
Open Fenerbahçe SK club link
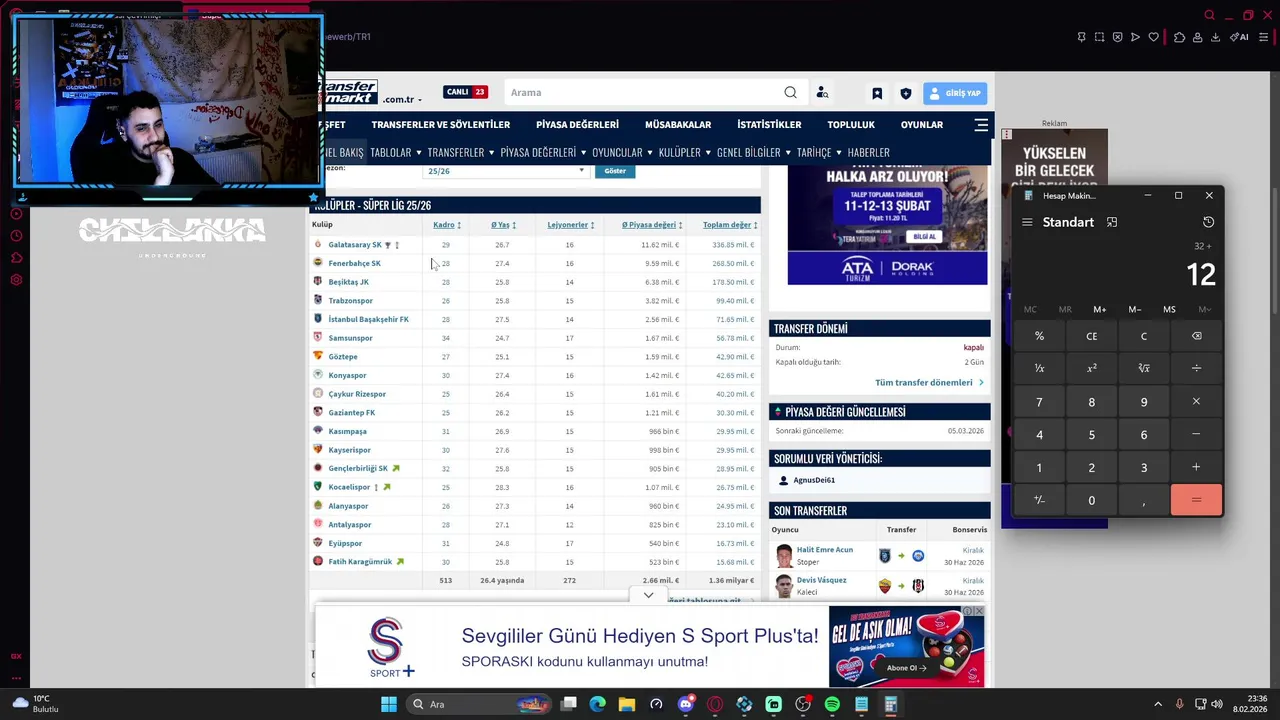point(354,263)
